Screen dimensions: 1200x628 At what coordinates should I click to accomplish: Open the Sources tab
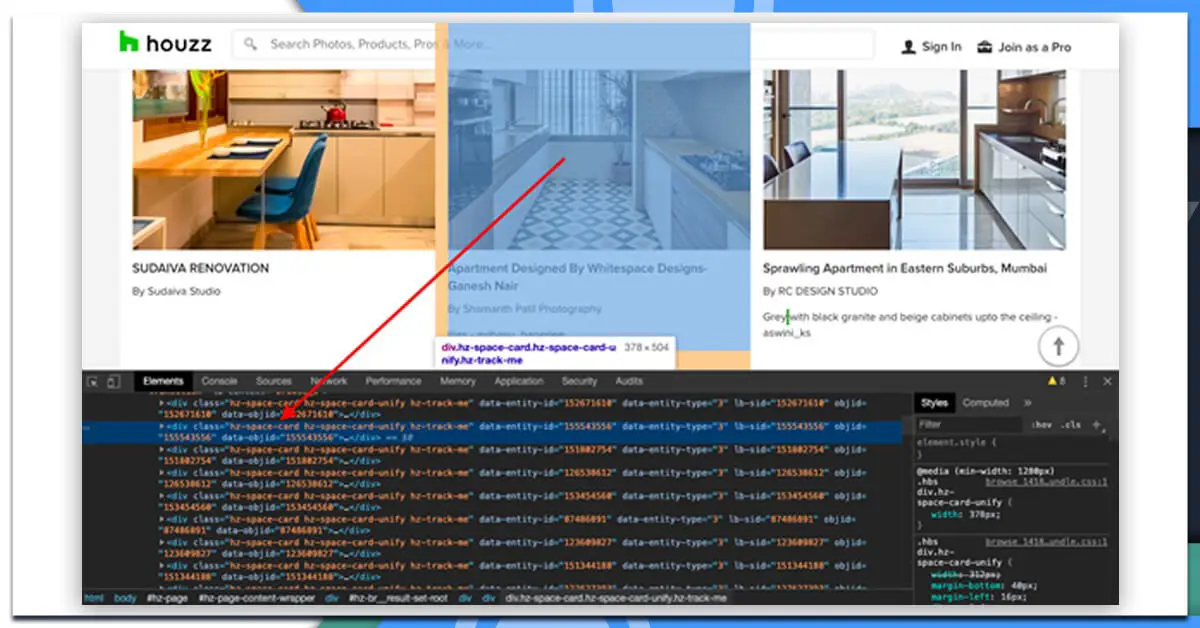click(x=273, y=381)
